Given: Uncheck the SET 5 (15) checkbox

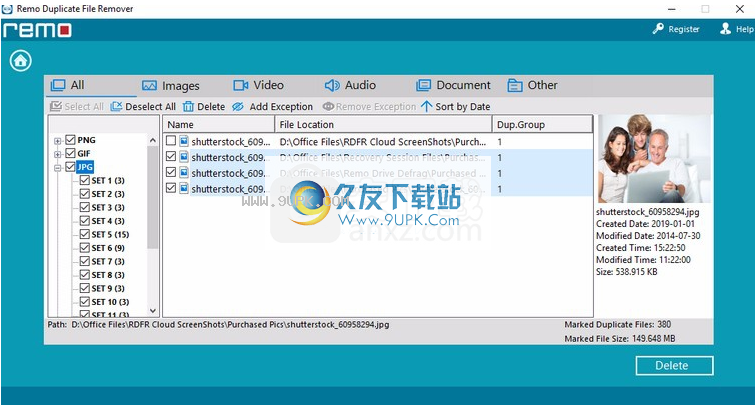Looking at the screenshot, I should click(85, 234).
